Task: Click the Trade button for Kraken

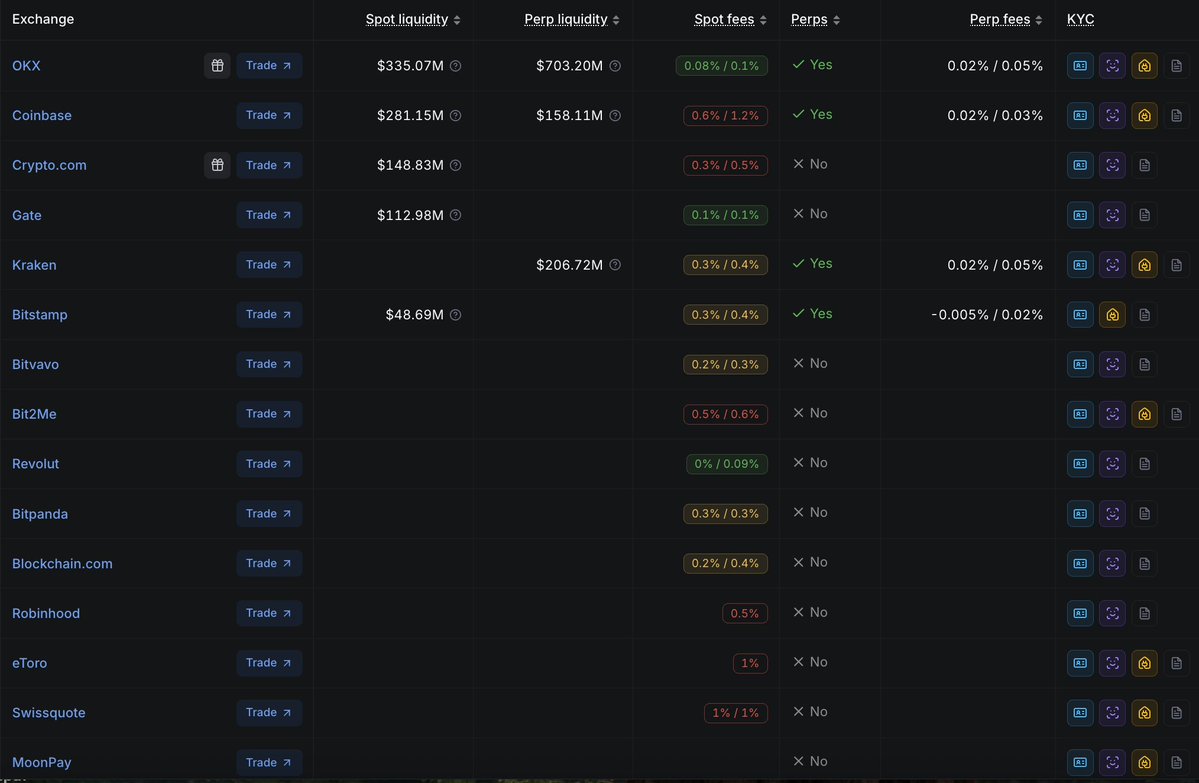Action: [269, 265]
